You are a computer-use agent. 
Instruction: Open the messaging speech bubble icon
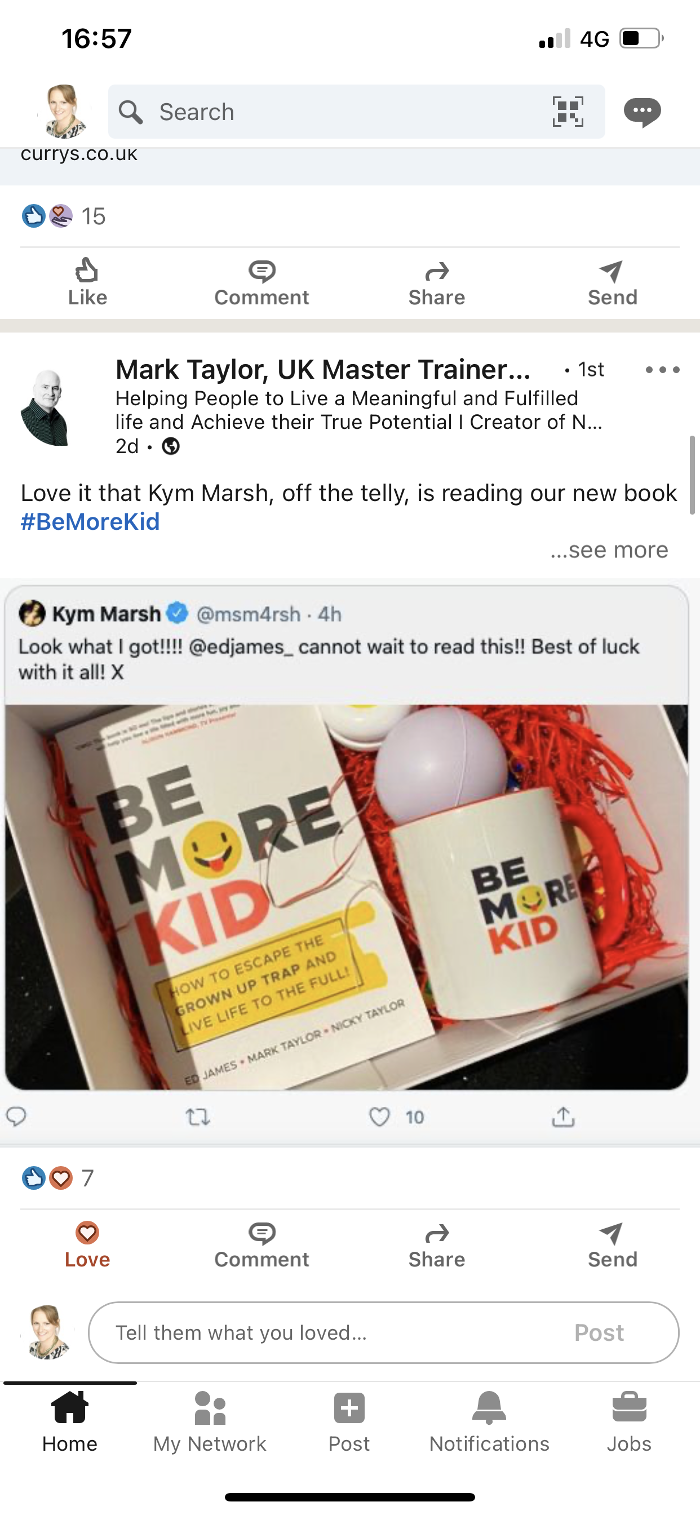click(x=642, y=112)
